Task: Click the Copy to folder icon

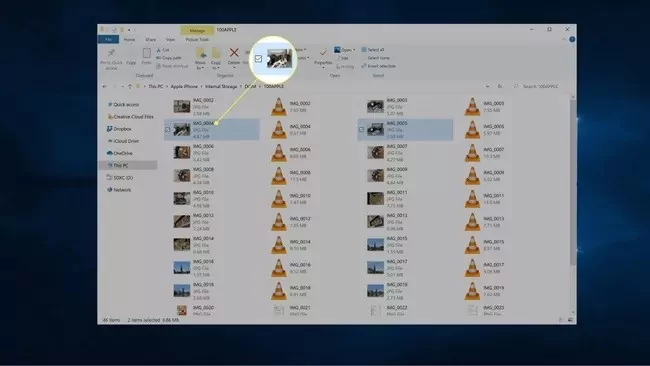Action: [x=216, y=53]
